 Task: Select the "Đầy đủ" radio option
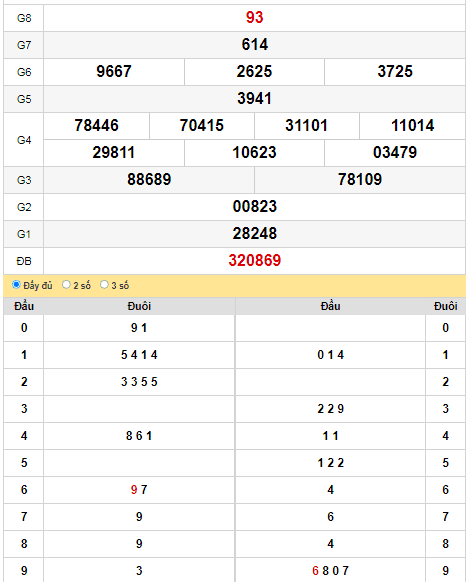(x=16, y=285)
